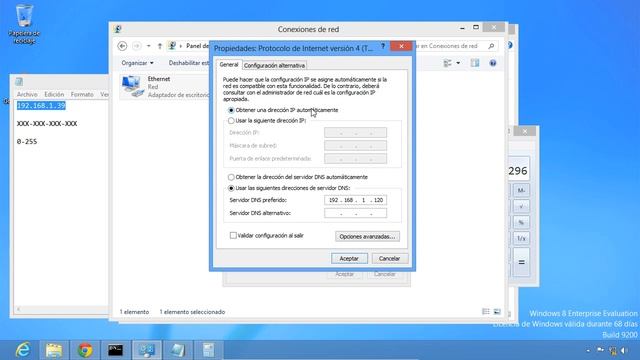
Task: Click Cancelar in the IPv4 properties dialog
Action: (389, 258)
